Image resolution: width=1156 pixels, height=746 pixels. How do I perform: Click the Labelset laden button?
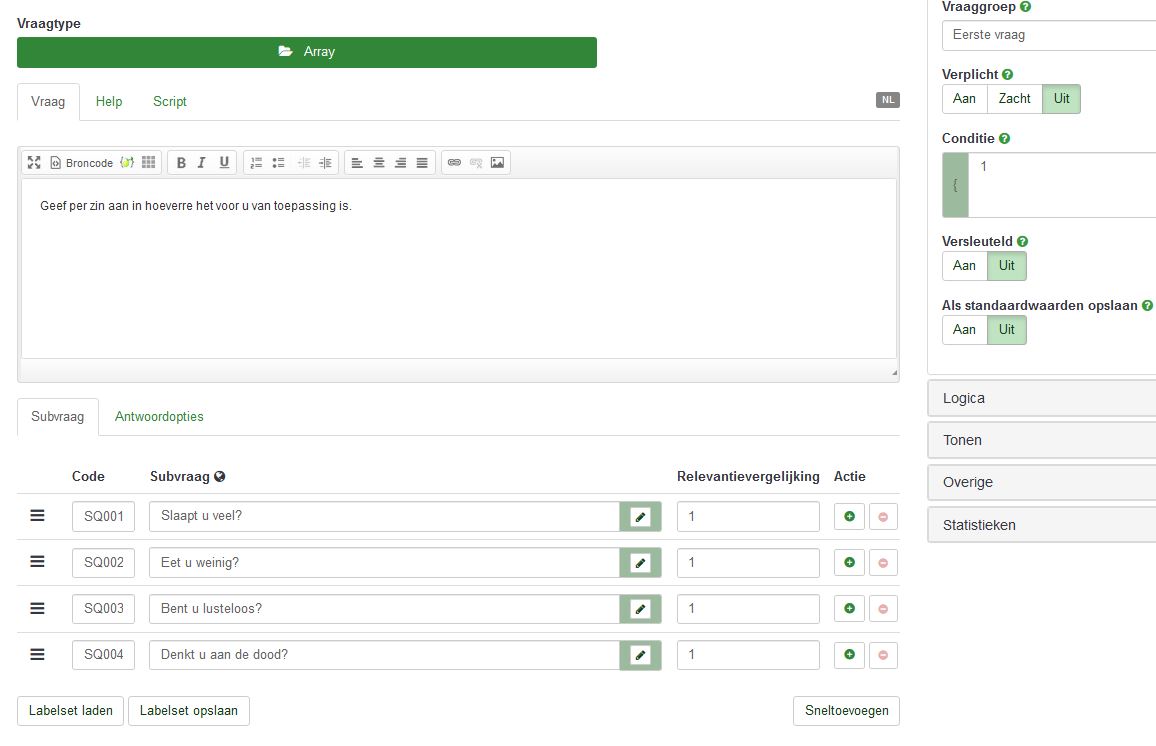[x=70, y=711]
